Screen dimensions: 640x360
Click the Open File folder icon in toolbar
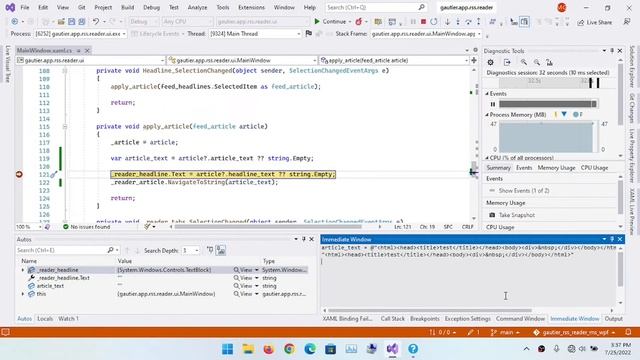pyautogui.click(x=61, y=22)
